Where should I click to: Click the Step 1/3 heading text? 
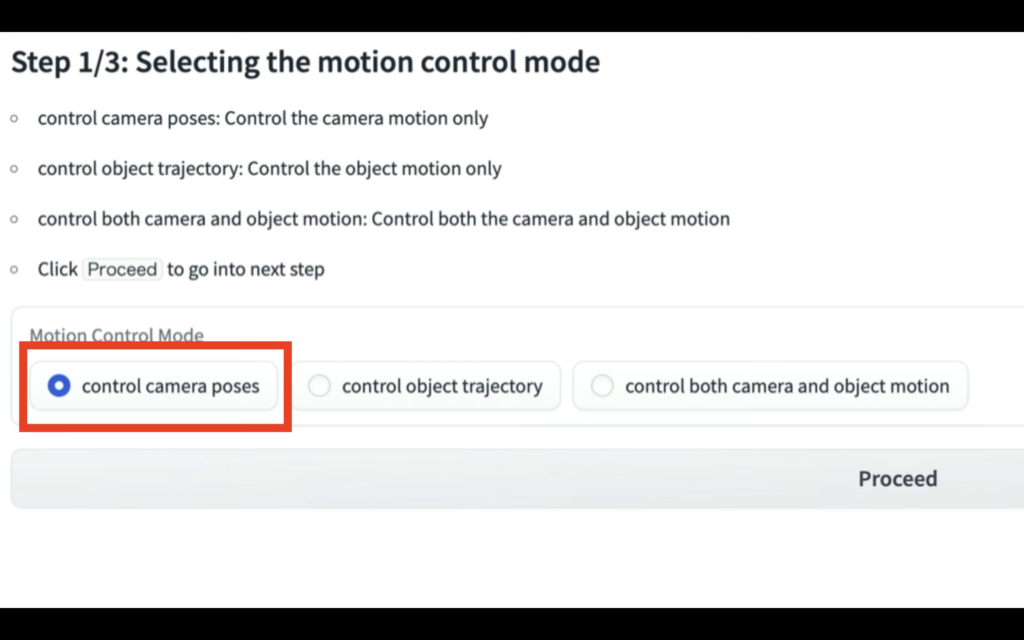(x=306, y=61)
